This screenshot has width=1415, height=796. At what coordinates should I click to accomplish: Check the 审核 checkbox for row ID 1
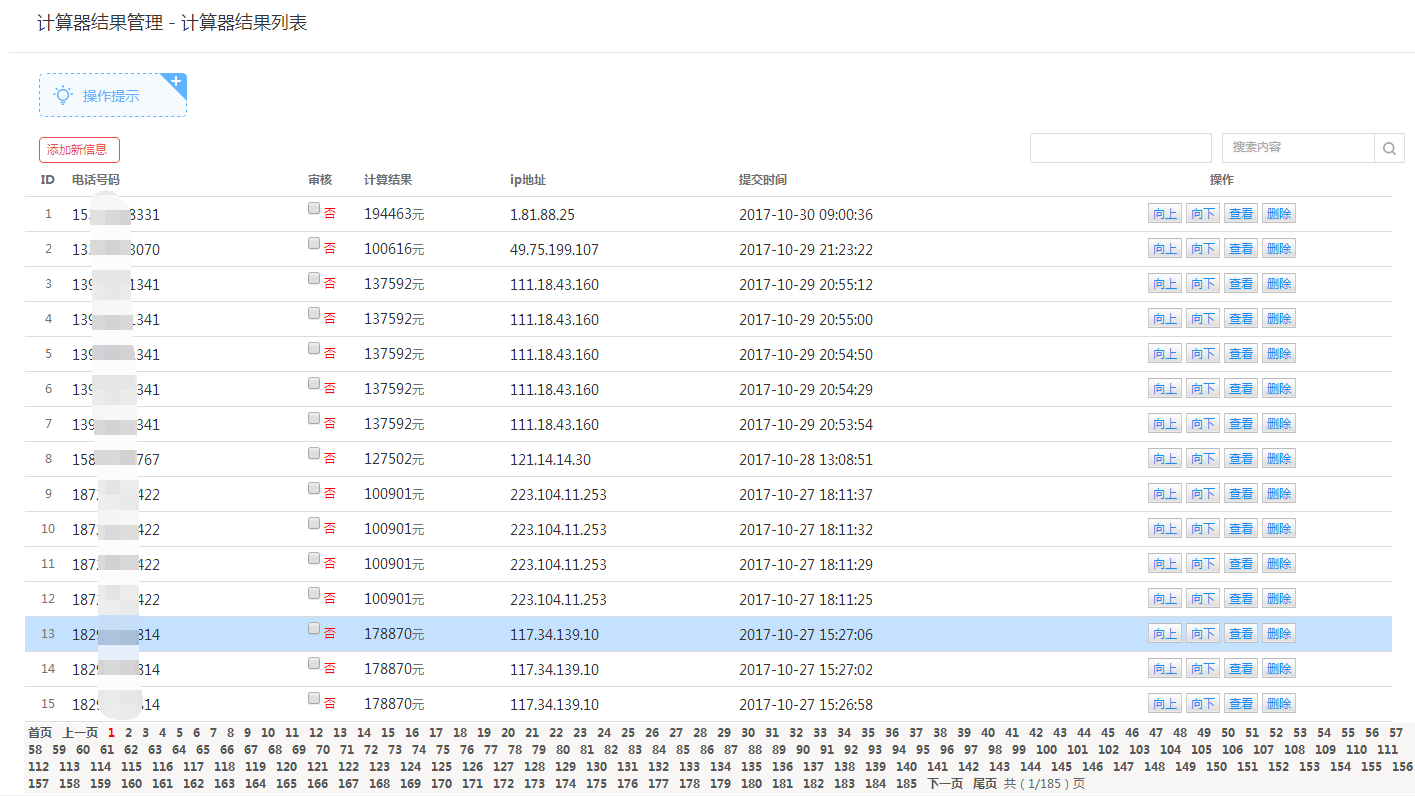click(x=314, y=209)
